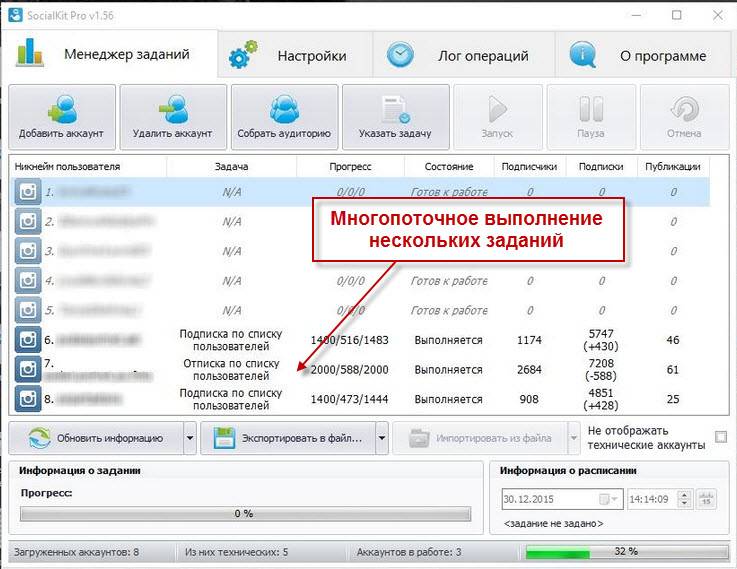Image resolution: width=737 pixels, height=569 pixels.
Task: Click publications count 25
Action: point(673,399)
